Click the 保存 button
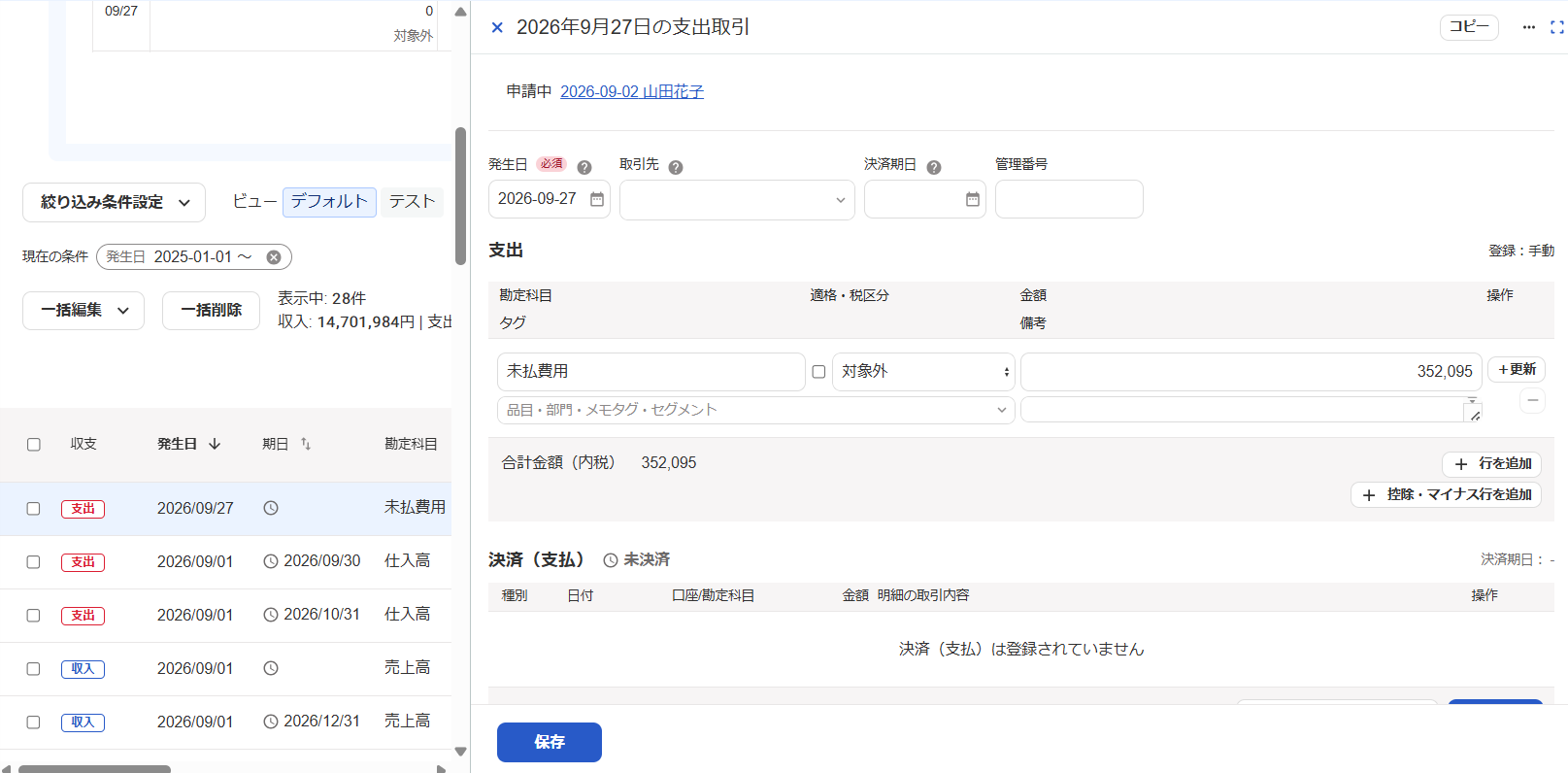Viewport: 1568px width, 773px height. (550, 742)
